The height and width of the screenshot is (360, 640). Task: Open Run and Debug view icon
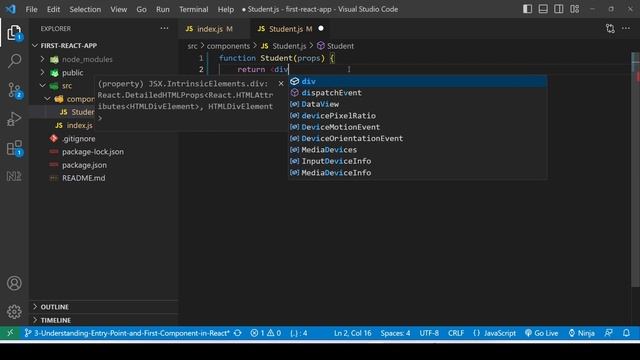14,119
